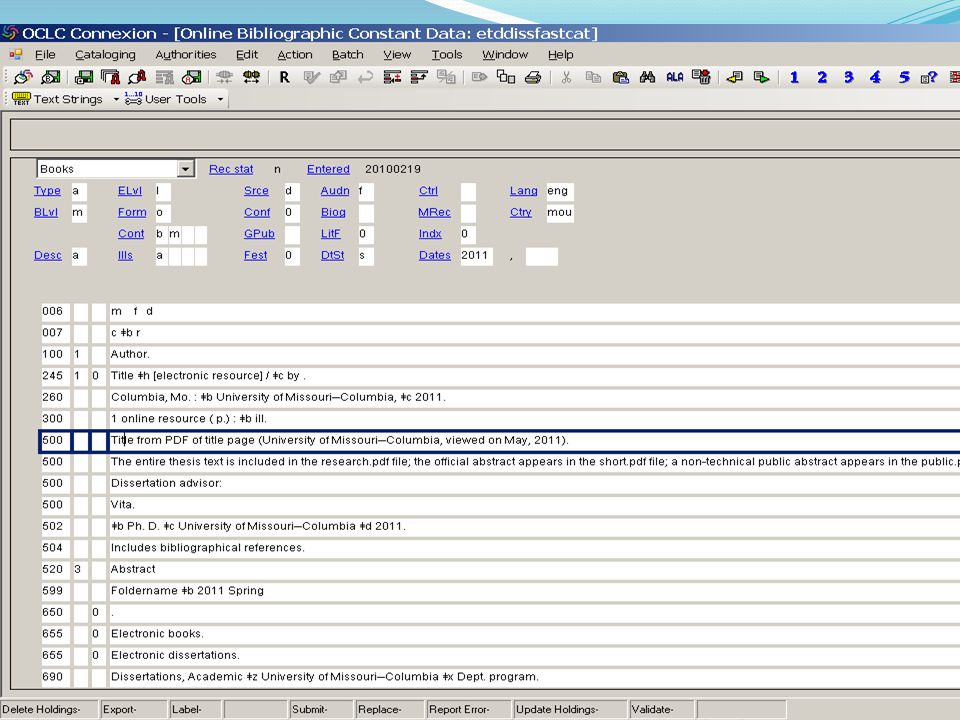Click the authority save file icon with red A

192,77
